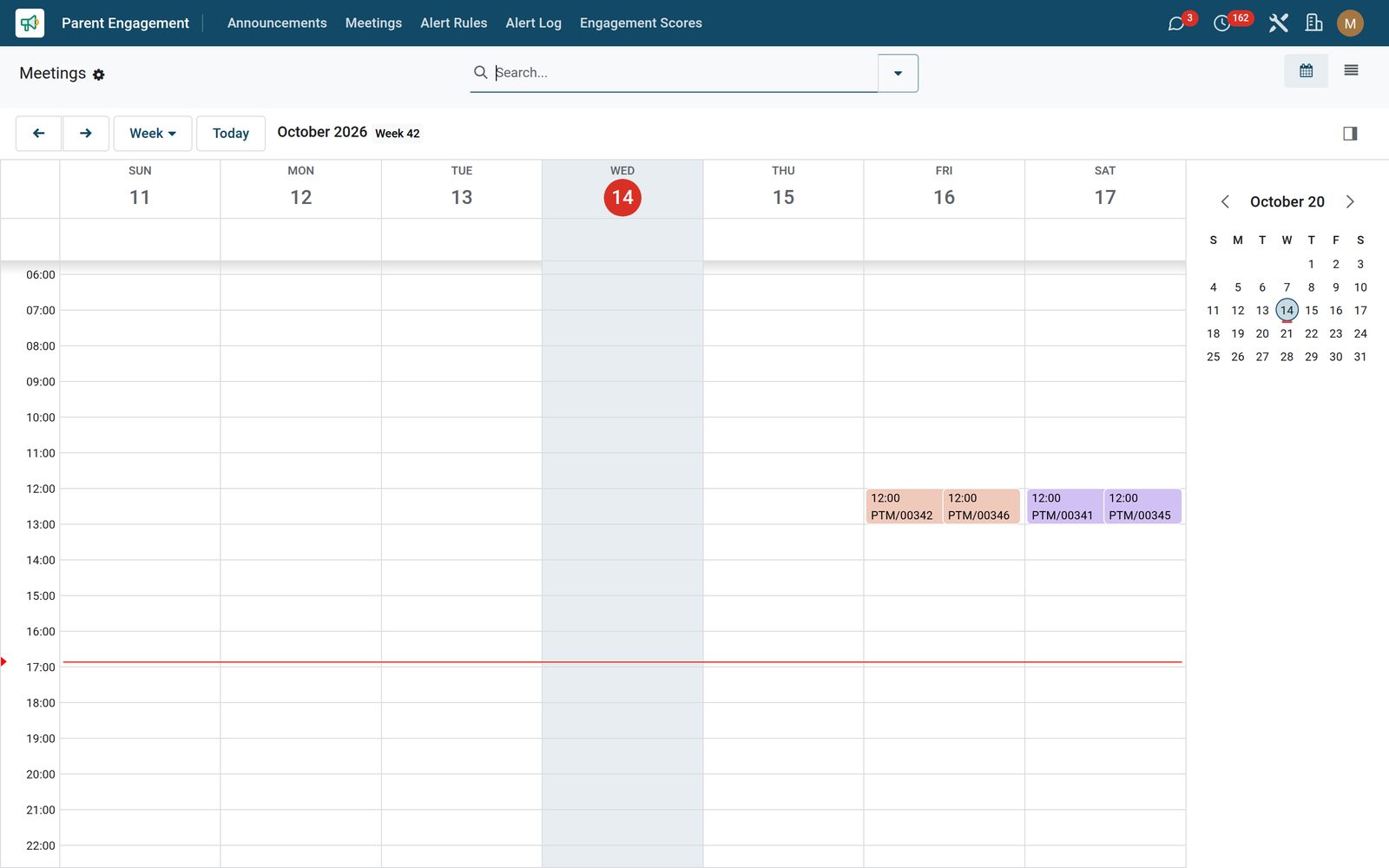Screen dimensions: 1389x868
Task: Open the user avatar menu
Action: pyautogui.click(x=1350, y=23)
